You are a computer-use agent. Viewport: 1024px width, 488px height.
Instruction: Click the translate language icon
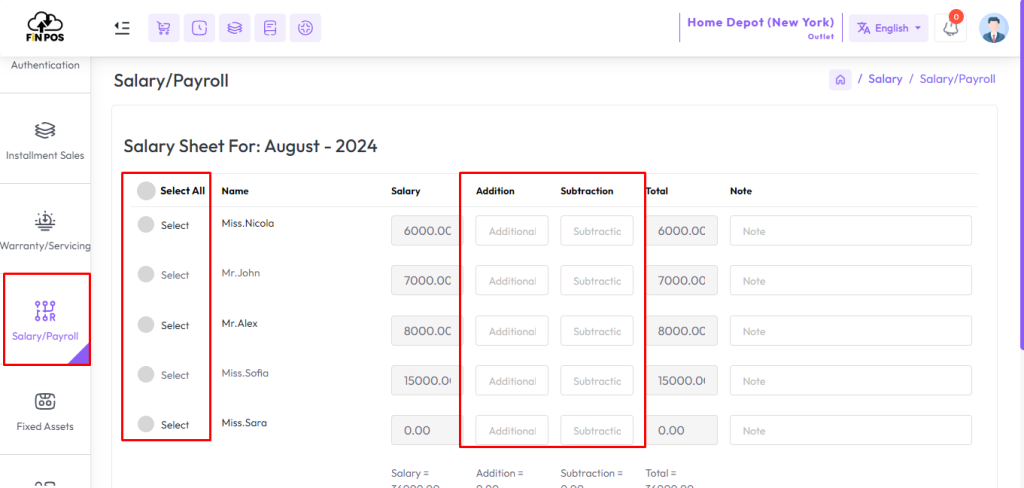[863, 28]
